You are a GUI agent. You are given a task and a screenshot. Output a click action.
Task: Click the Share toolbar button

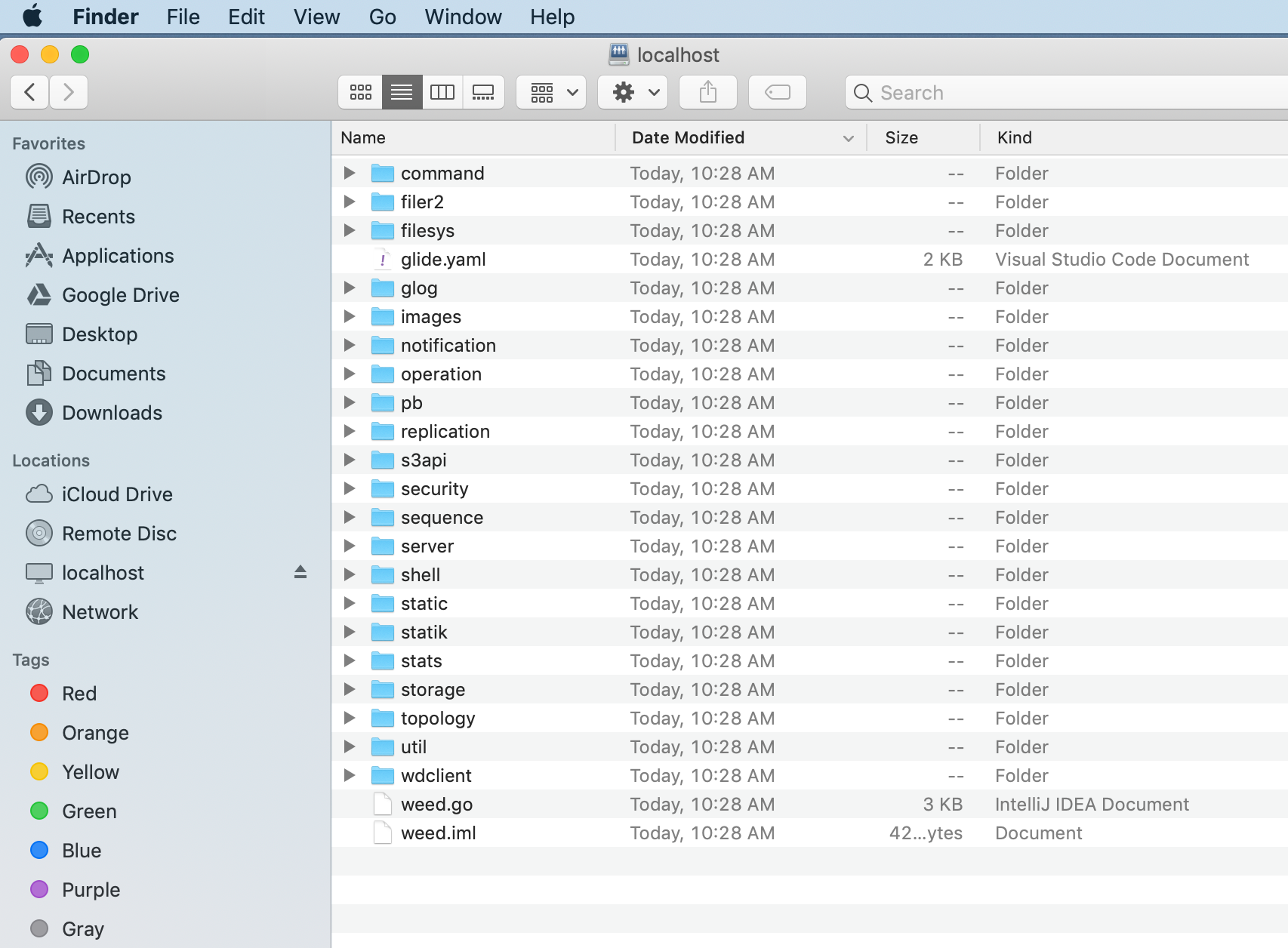pyautogui.click(x=707, y=92)
